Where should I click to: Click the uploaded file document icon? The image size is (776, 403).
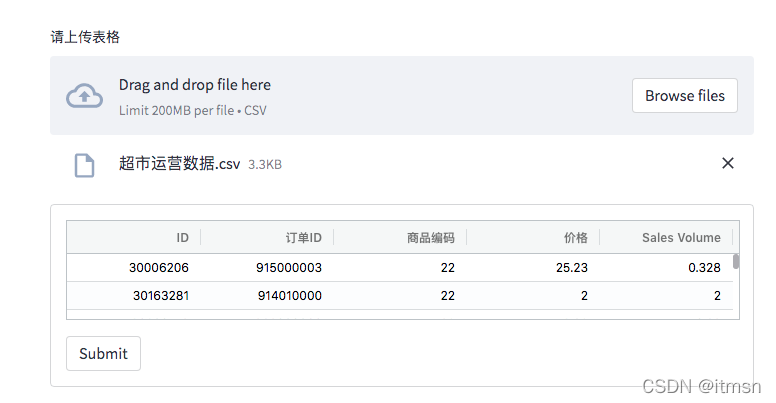click(84, 165)
